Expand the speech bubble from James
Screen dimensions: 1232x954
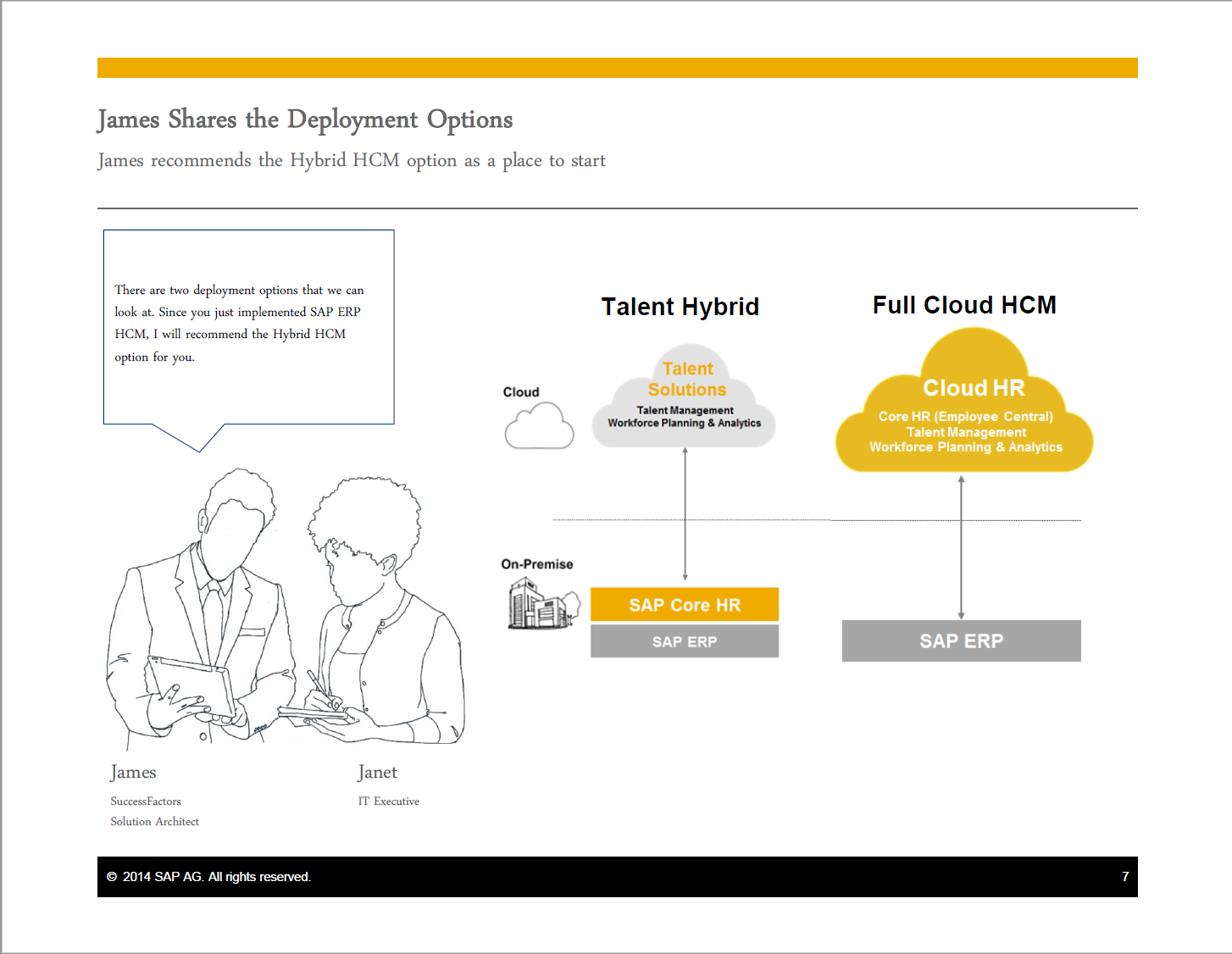coord(248,326)
